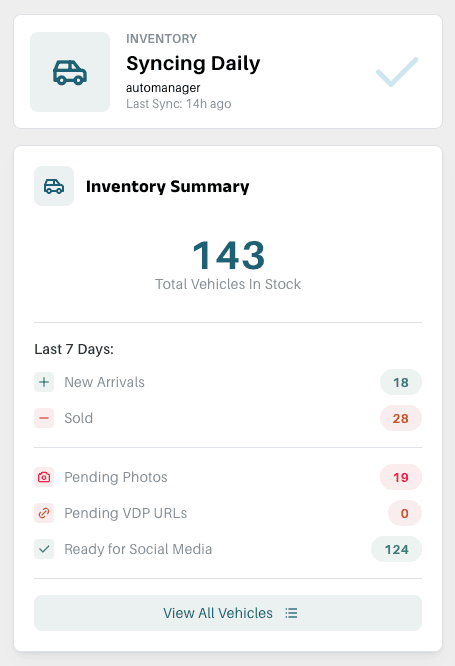Screen dimensions: 455x666
Task: Click the plus icon next to New Arrivals
Action: point(44,382)
